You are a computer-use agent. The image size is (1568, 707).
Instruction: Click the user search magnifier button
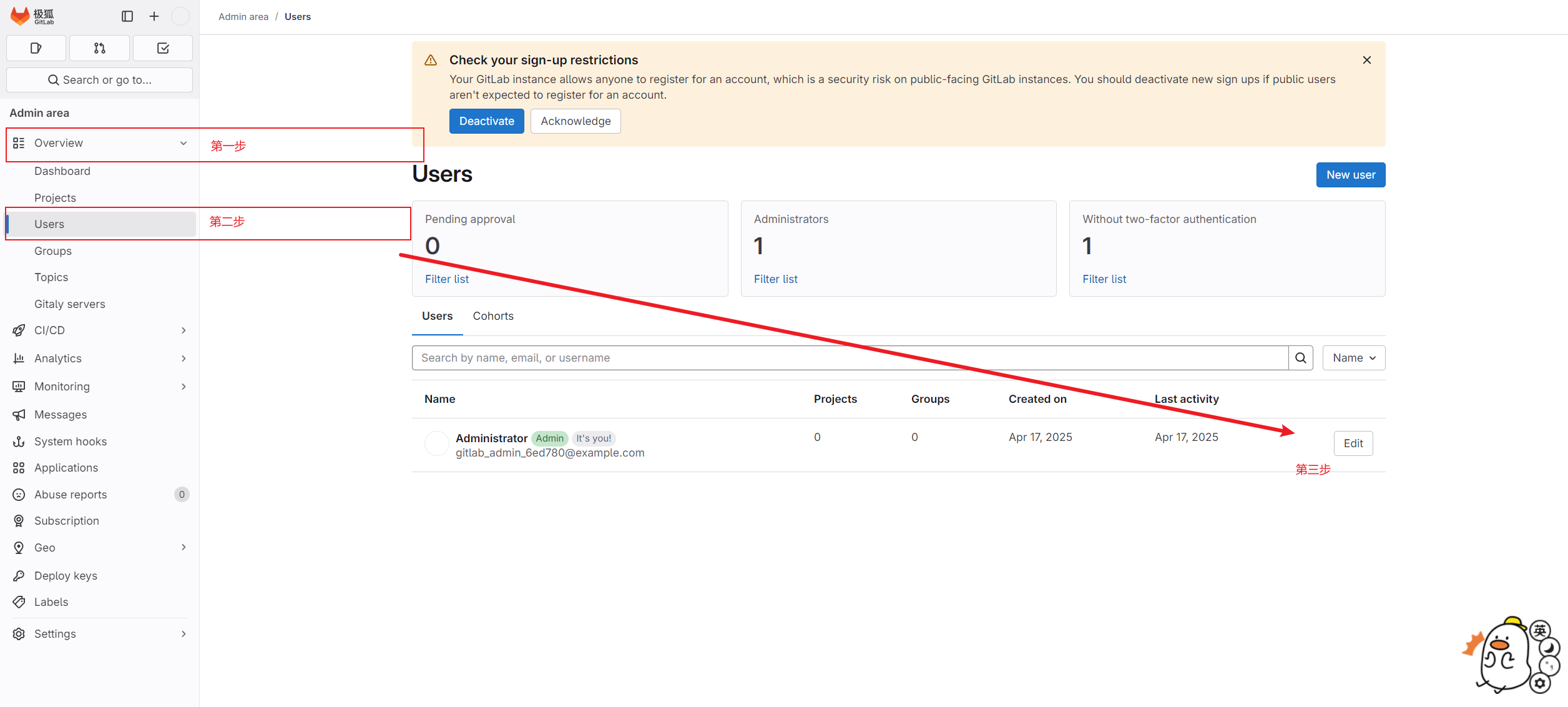pyautogui.click(x=1301, y=358)
